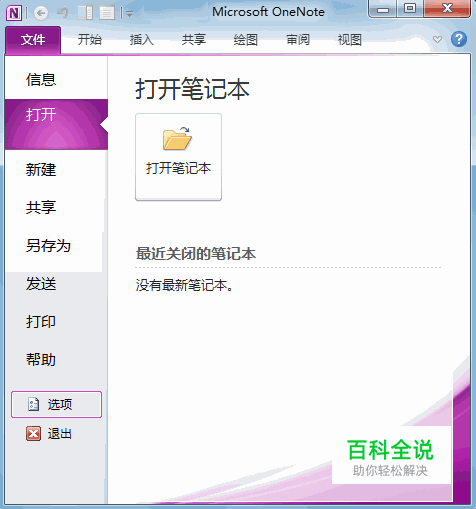
Task: Maximize the OneNote window
Action: pyautogui.click(x=410, y=9)
